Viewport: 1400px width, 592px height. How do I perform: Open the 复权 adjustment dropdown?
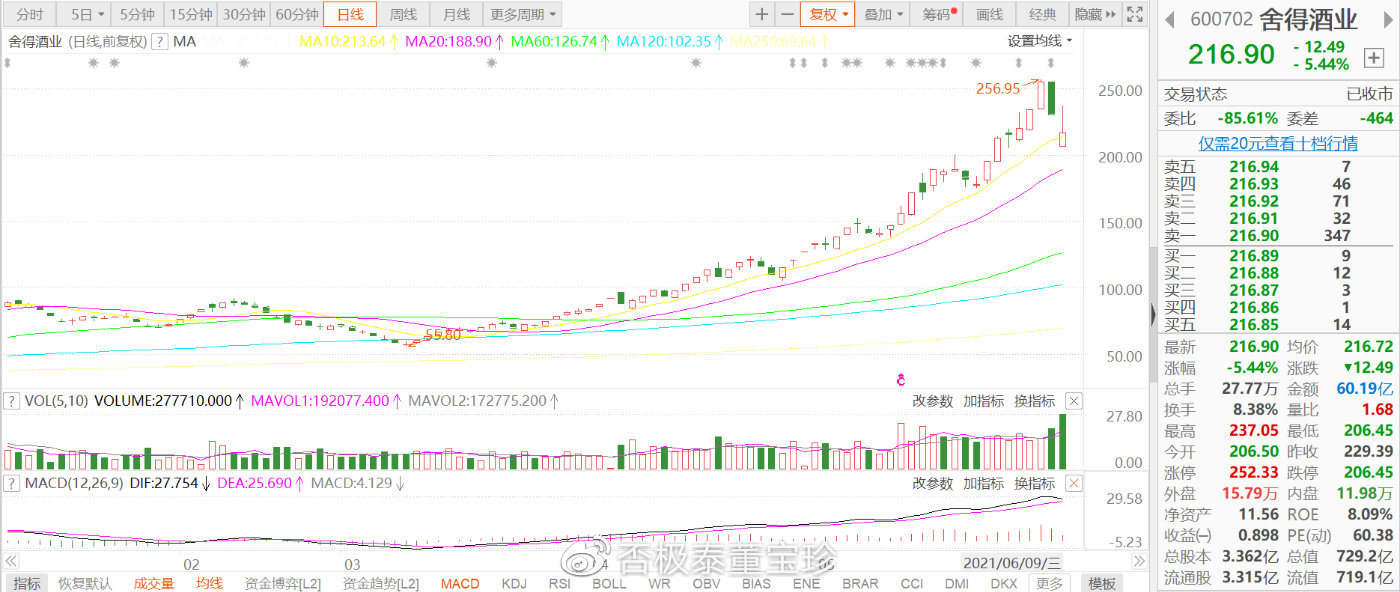tap(827, 14)
